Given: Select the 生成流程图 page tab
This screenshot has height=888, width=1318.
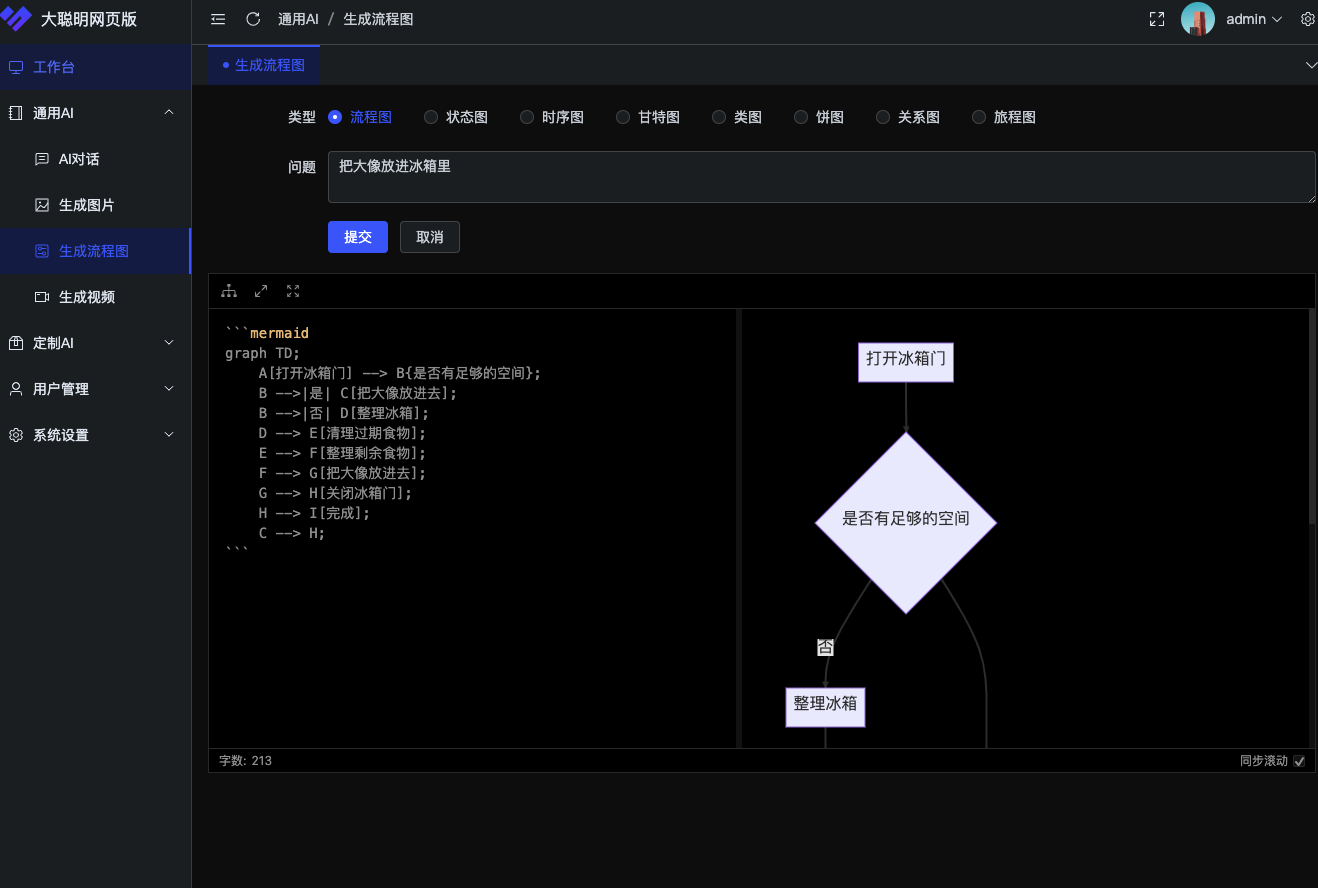Looking at the screenshot, I should click(264, 65).
